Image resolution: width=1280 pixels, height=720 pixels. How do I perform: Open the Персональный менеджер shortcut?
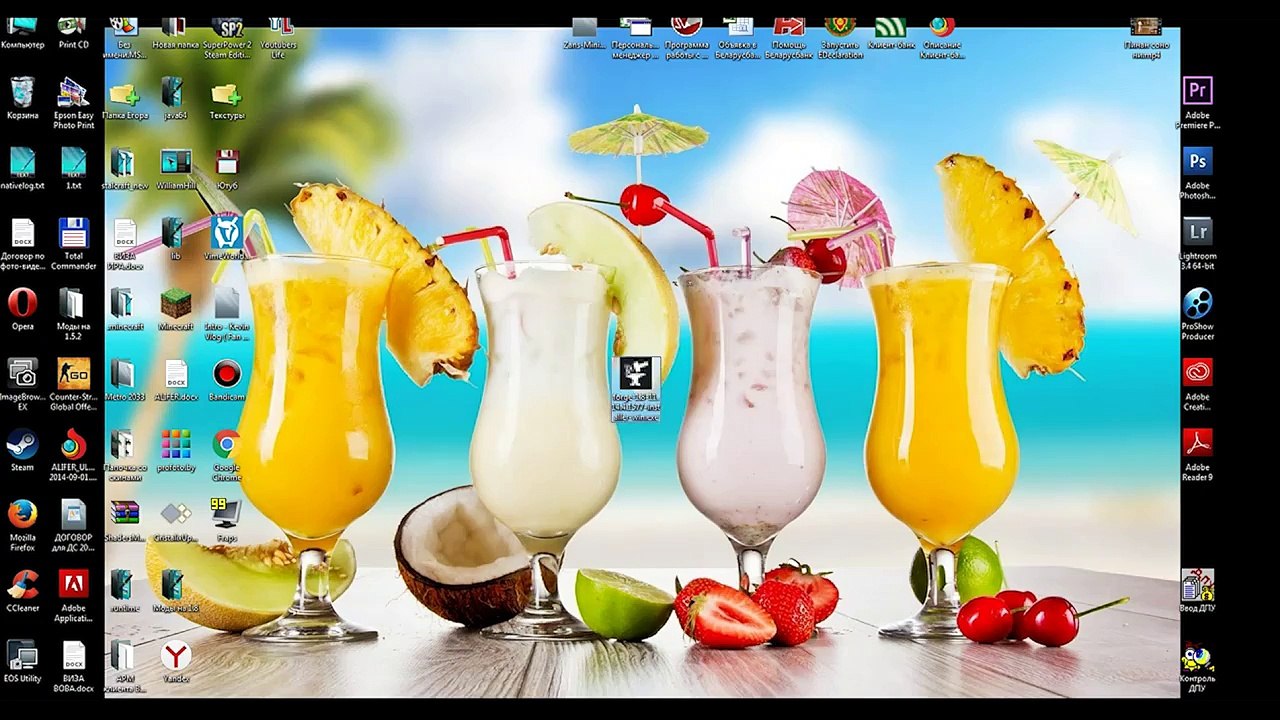point(635,37)
